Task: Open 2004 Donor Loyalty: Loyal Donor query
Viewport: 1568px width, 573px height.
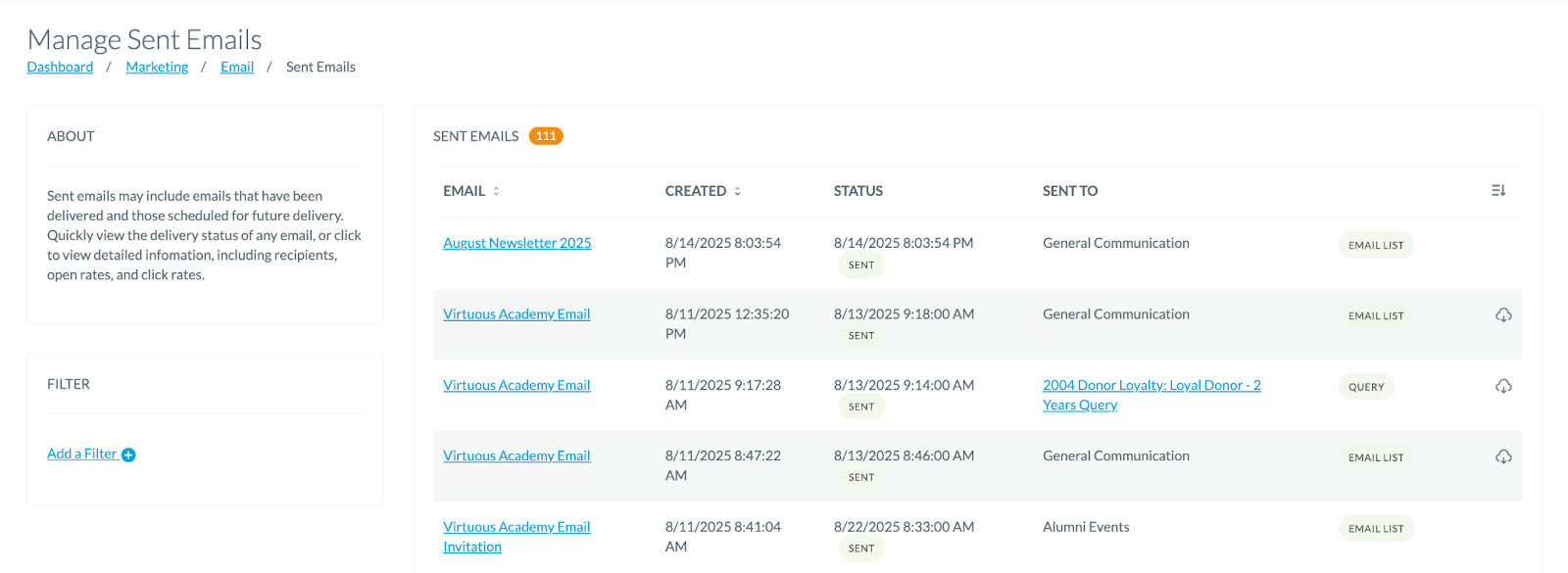Action: 1151,395
